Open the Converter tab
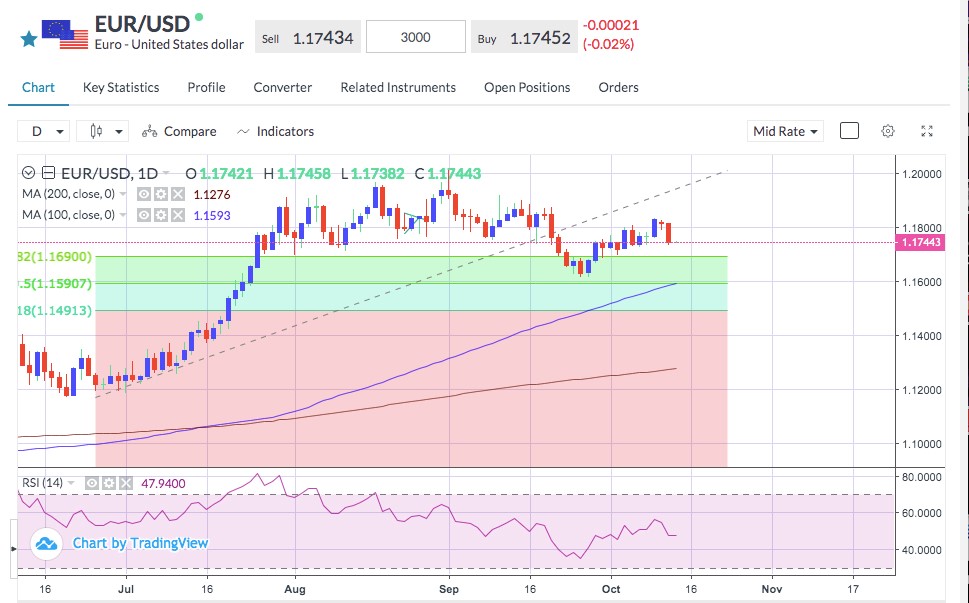The width and height of the screenshot is (969, 603). [x=282, y=87]
